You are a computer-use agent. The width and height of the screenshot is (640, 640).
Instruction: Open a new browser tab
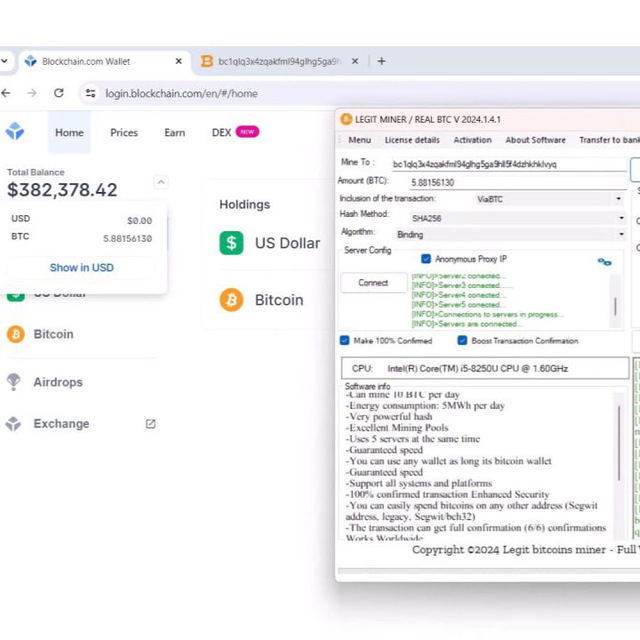click(382, 61)
